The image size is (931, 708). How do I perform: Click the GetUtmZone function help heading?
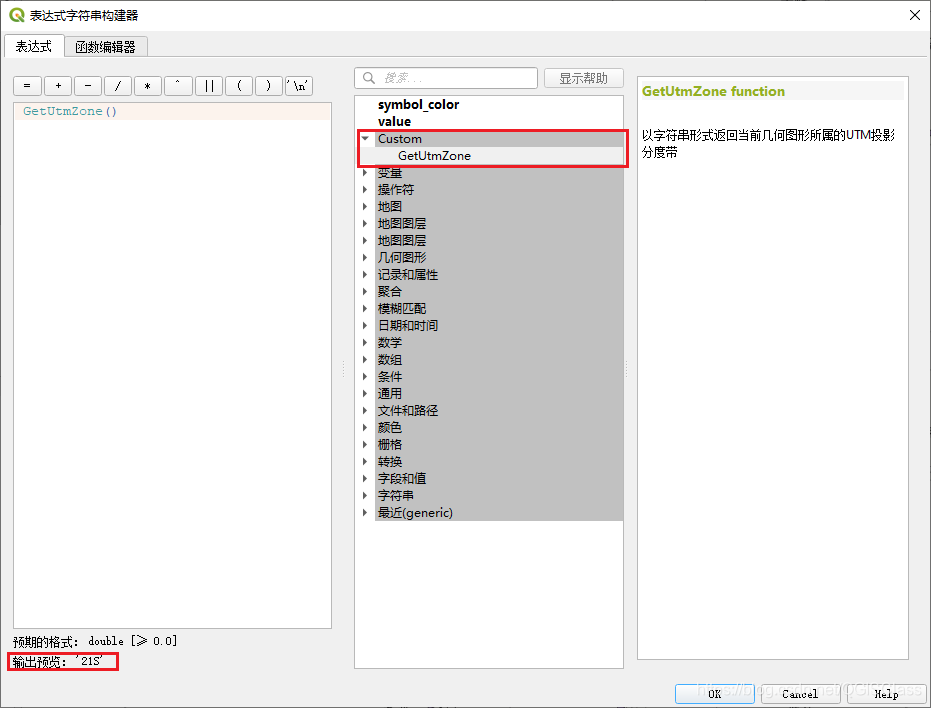tap(713, 91)
